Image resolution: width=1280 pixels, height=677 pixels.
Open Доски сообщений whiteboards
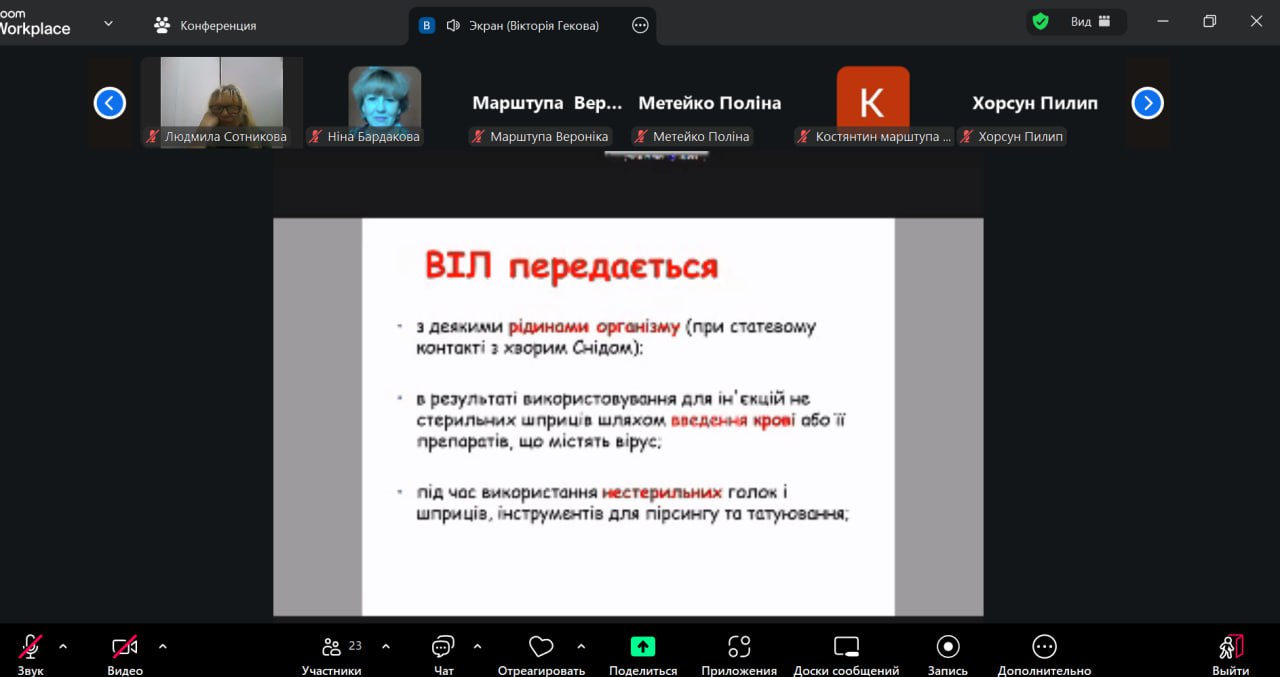pyautogui.click(x=846, y=647)
